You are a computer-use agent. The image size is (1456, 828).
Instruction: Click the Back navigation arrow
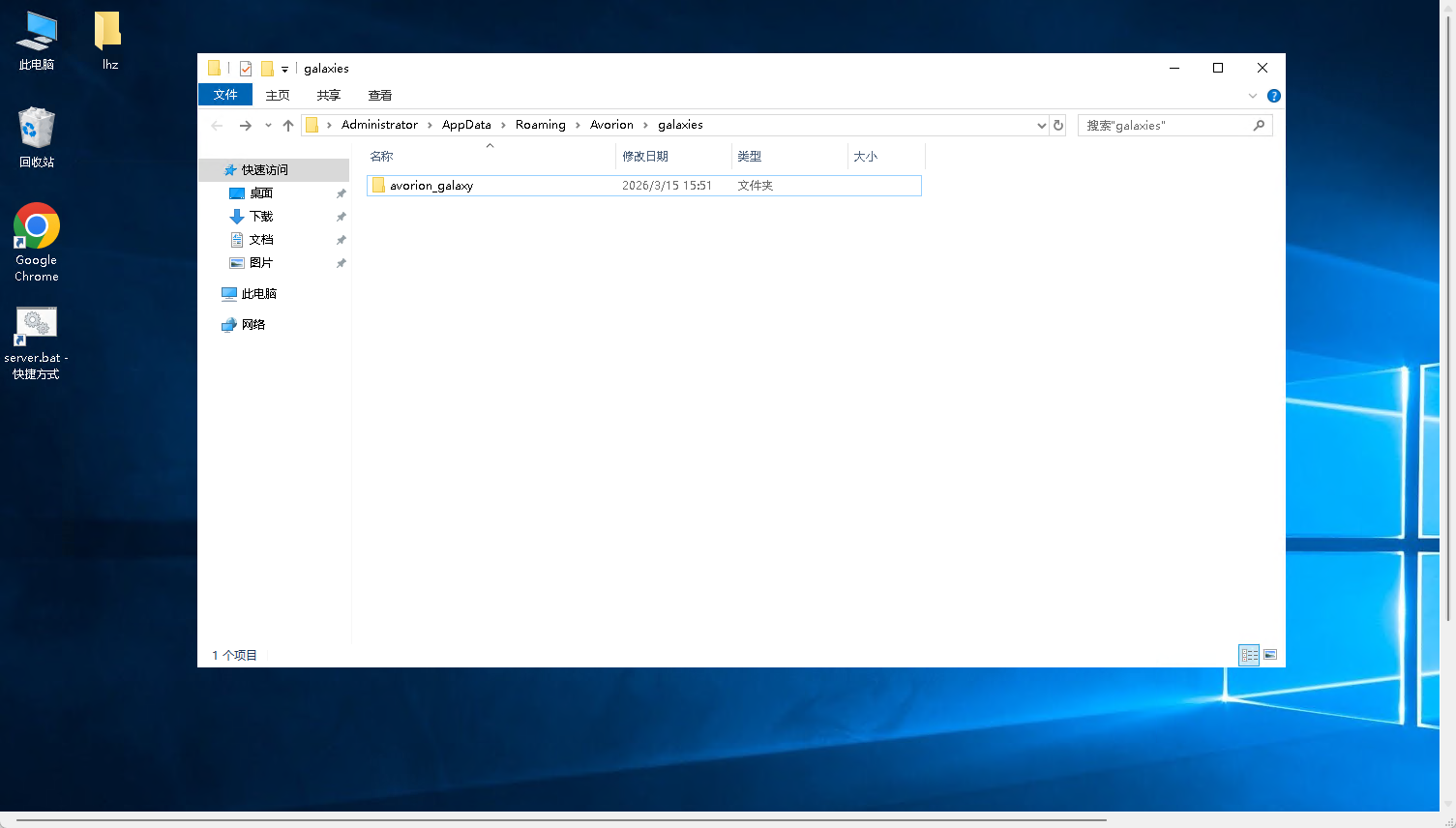point(217,126)
